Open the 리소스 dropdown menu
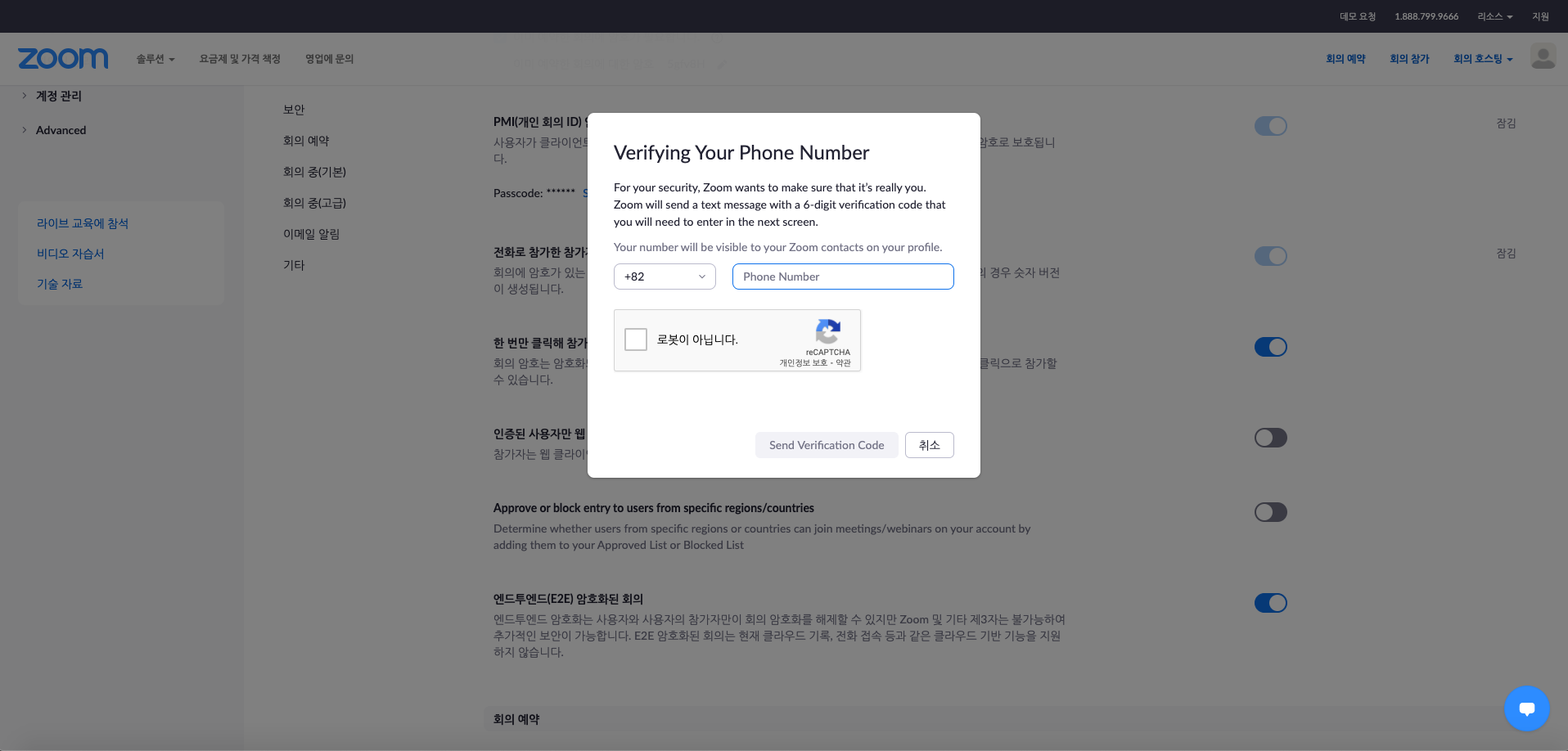 tap(1494, 16)
